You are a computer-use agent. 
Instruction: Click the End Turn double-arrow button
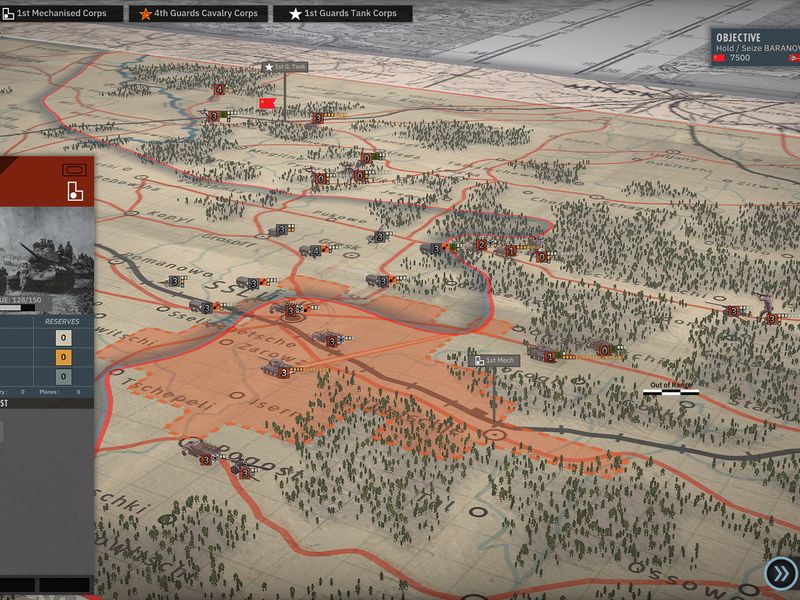pyautogui.click(x=782, y=573)
